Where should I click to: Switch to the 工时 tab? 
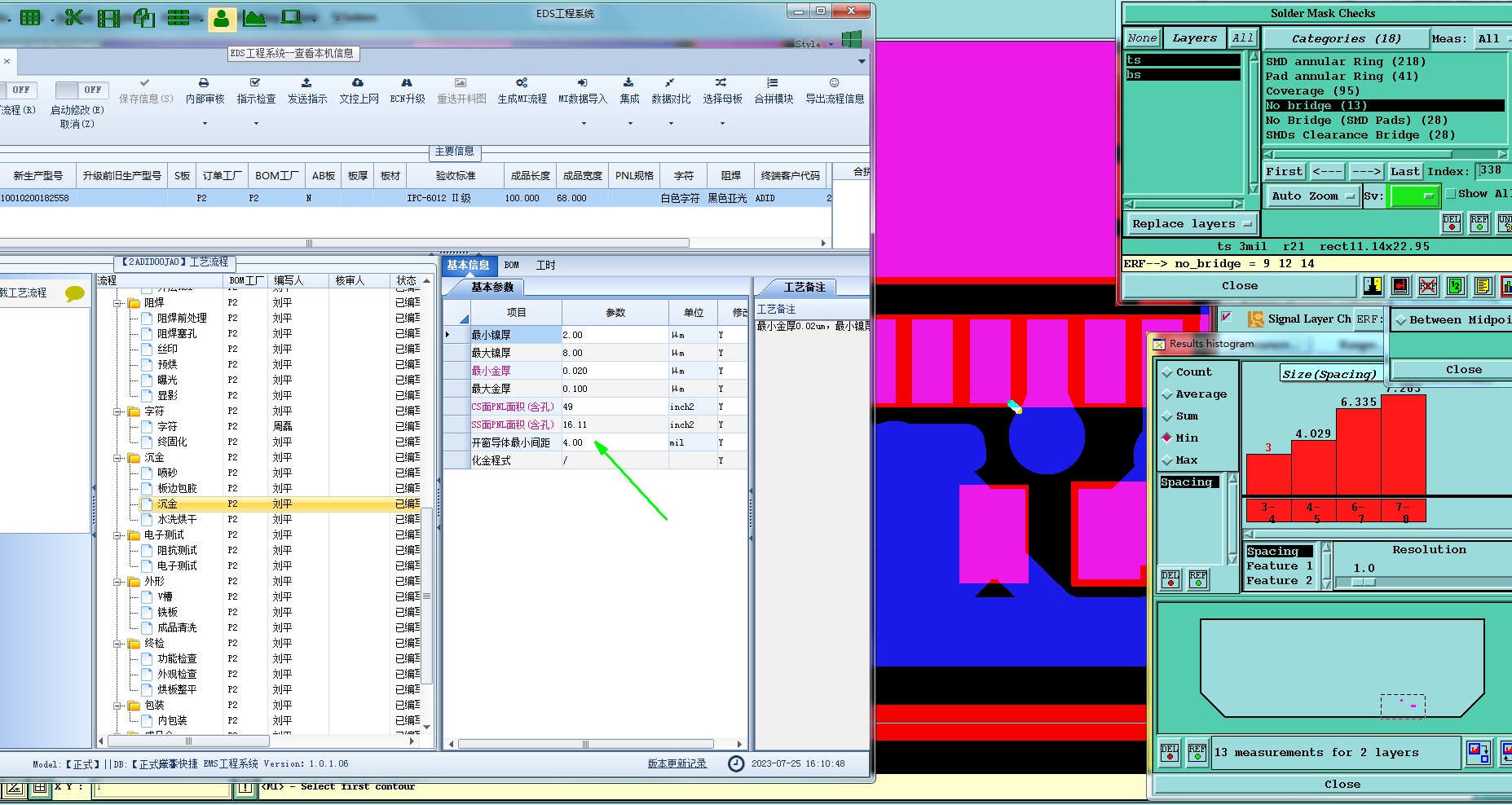point(546,266)
